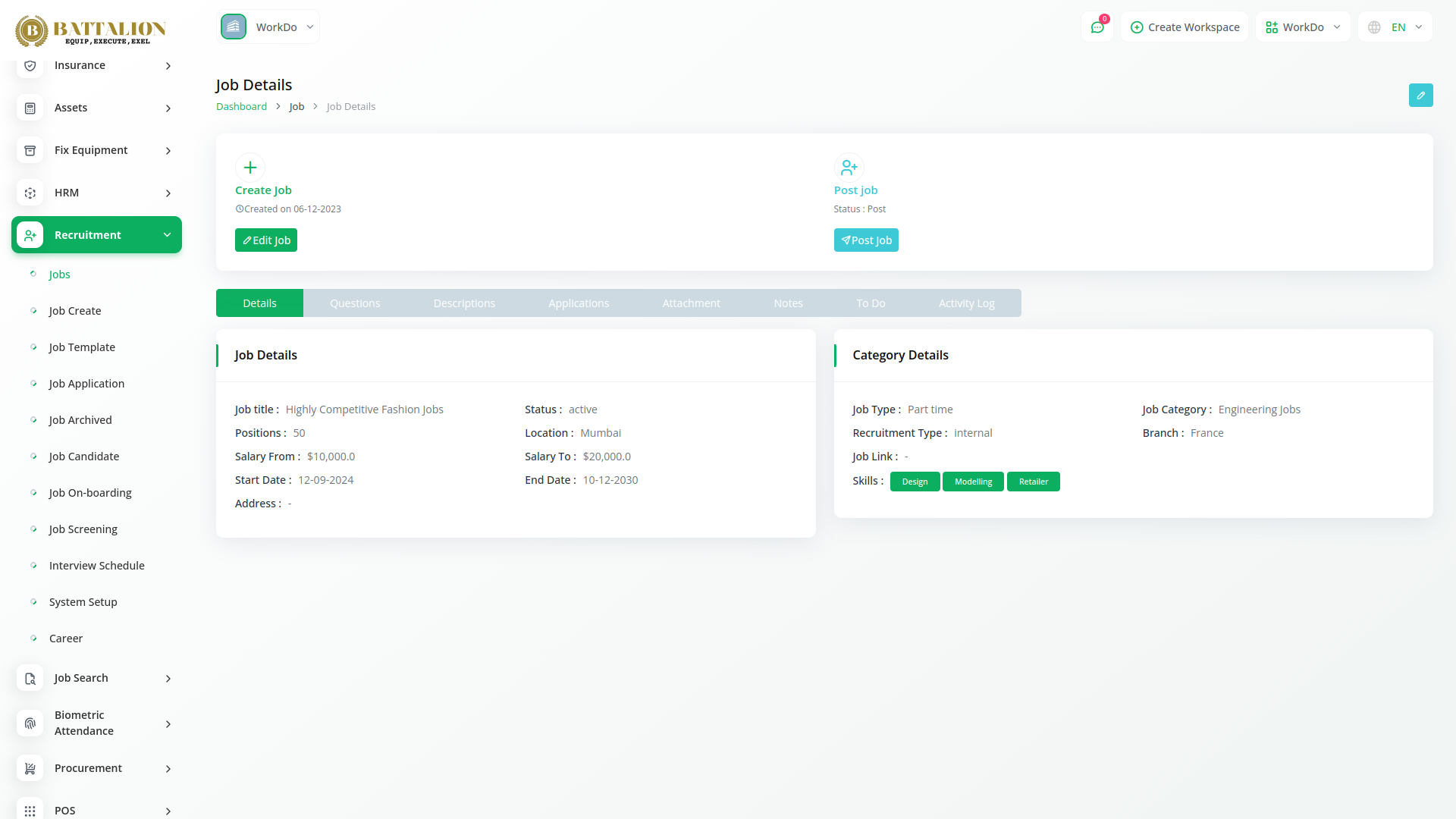1456x819 pixels.
Task: Switch to the Questions tab
Action: click(355, 303)
